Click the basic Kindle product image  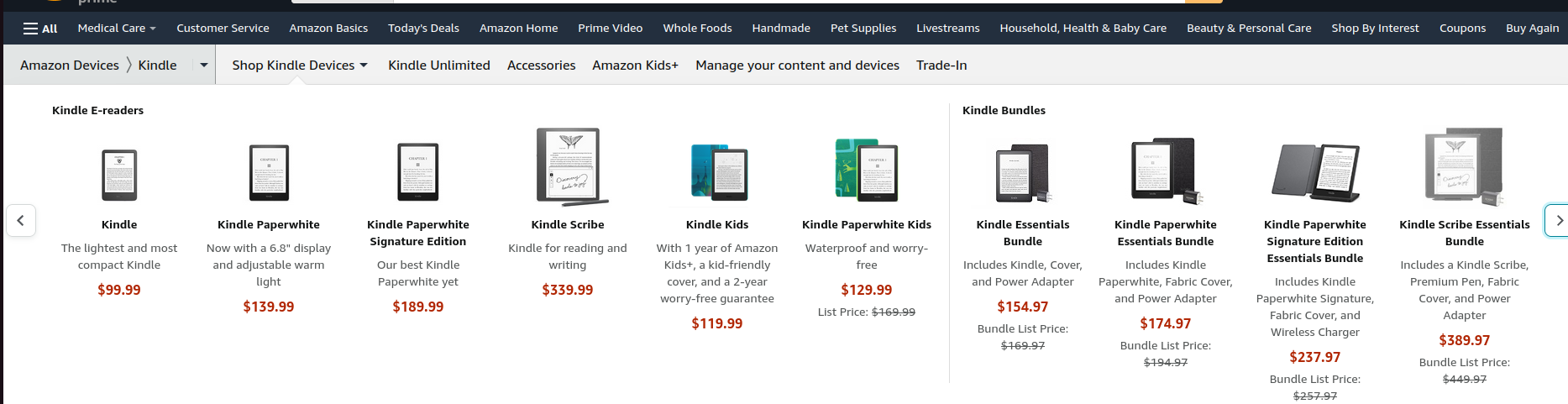[x=119, y=175]
